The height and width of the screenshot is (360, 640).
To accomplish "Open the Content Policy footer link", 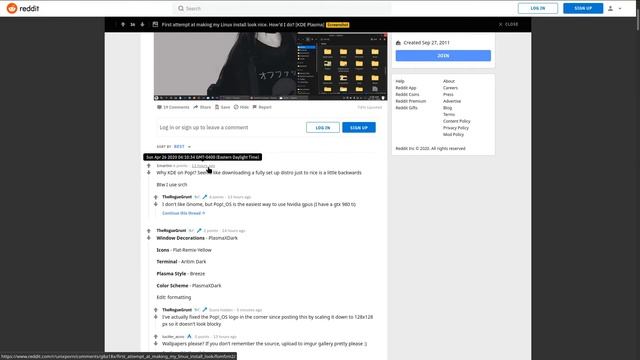I will click(456, 121).
